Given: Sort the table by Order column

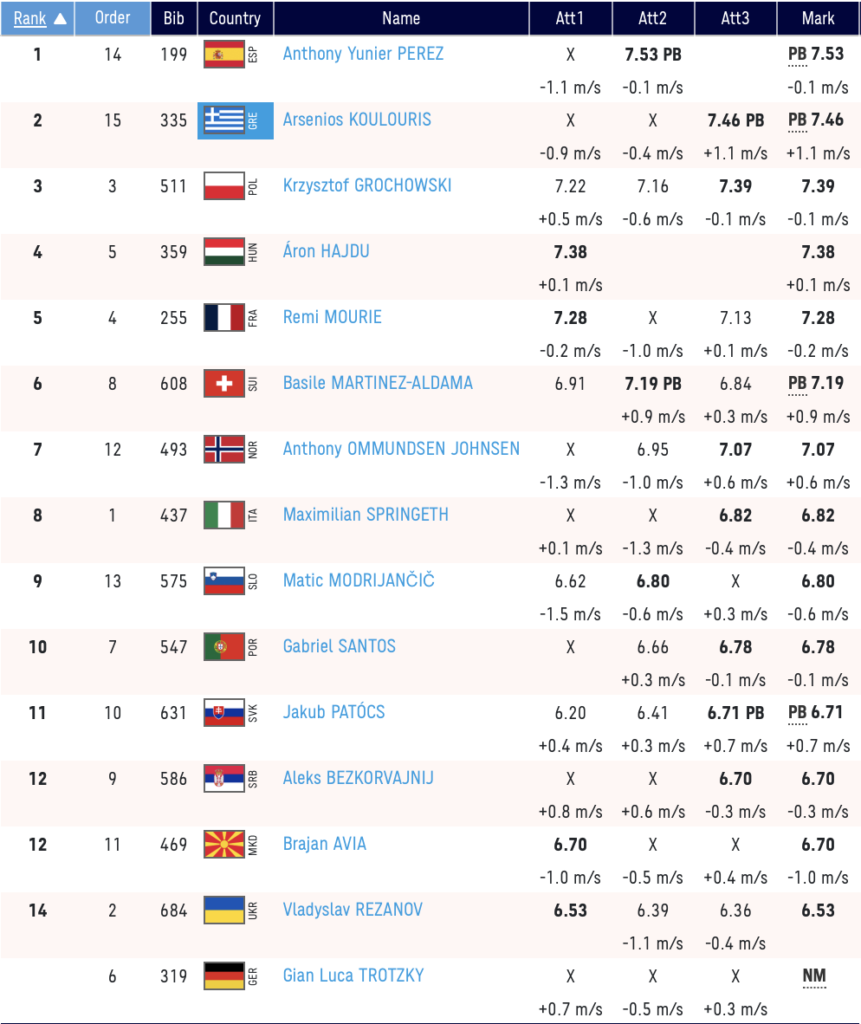Looking at the screenshot, I should click(x=112, y=18).
